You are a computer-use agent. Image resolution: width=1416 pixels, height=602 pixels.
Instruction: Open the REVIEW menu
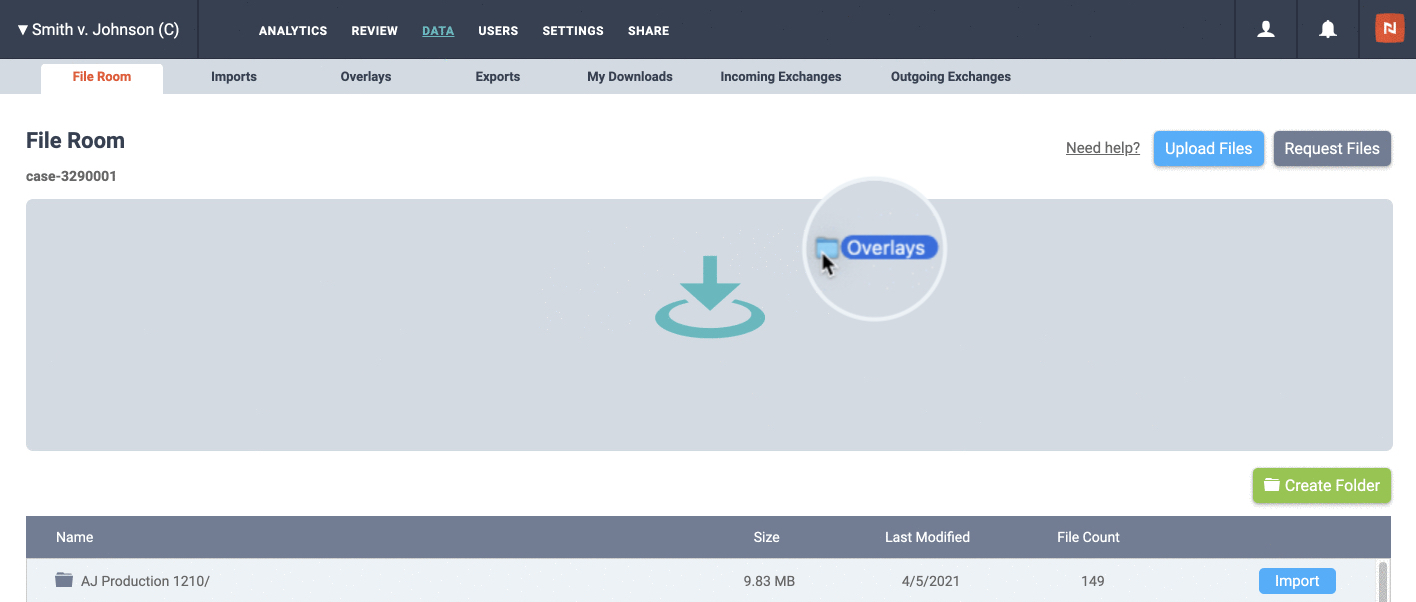(374, 31)
